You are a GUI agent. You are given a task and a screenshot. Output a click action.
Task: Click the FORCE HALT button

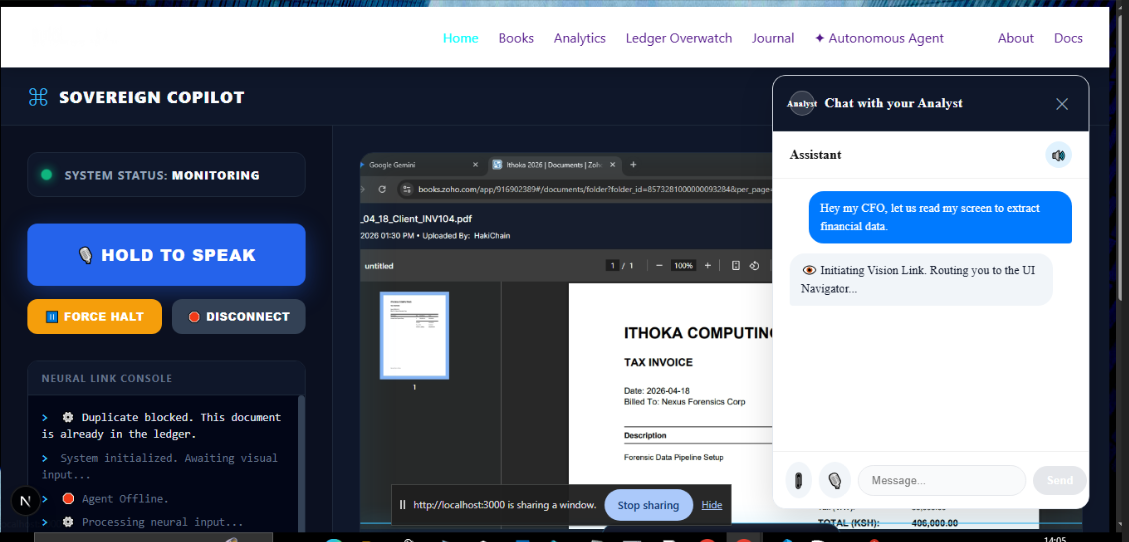[94, 317]
